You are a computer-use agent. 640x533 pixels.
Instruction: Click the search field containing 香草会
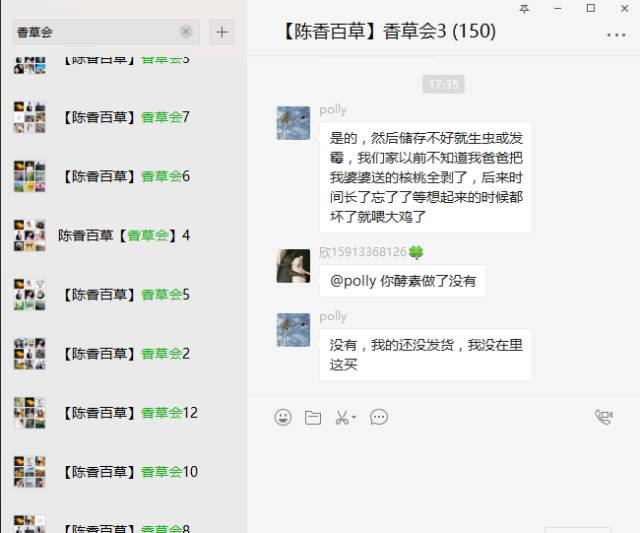pyautogui.click(x=106, y=32)
